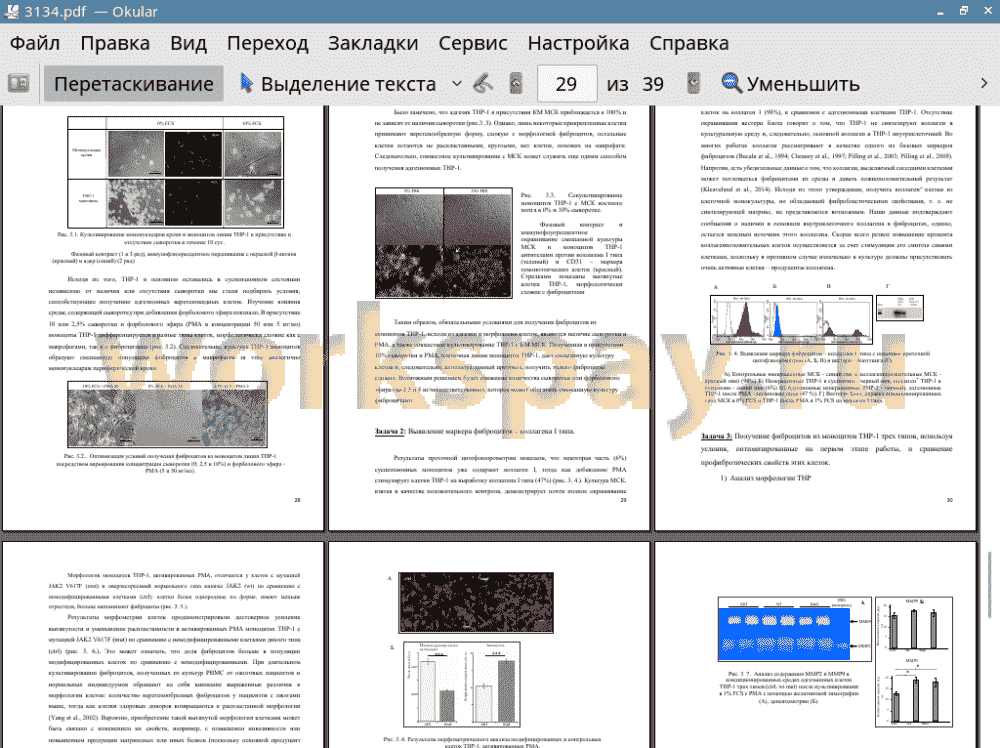1000x748 pixels.
Task: Click the Okular app icon in title bar
Action: pos(11,11)
